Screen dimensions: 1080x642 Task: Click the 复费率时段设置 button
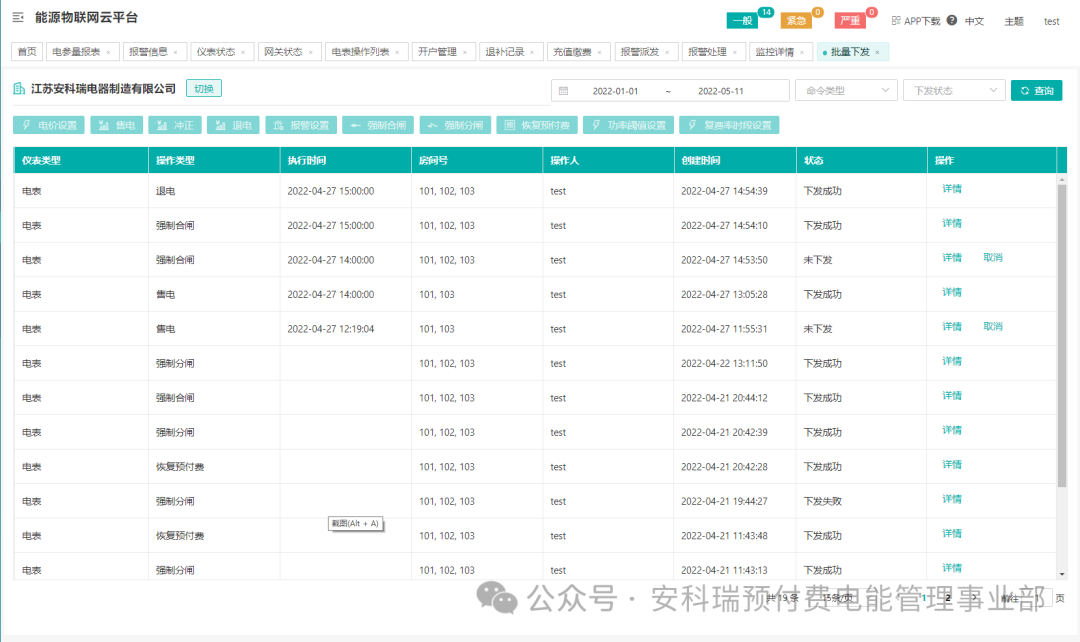(729, 125)
